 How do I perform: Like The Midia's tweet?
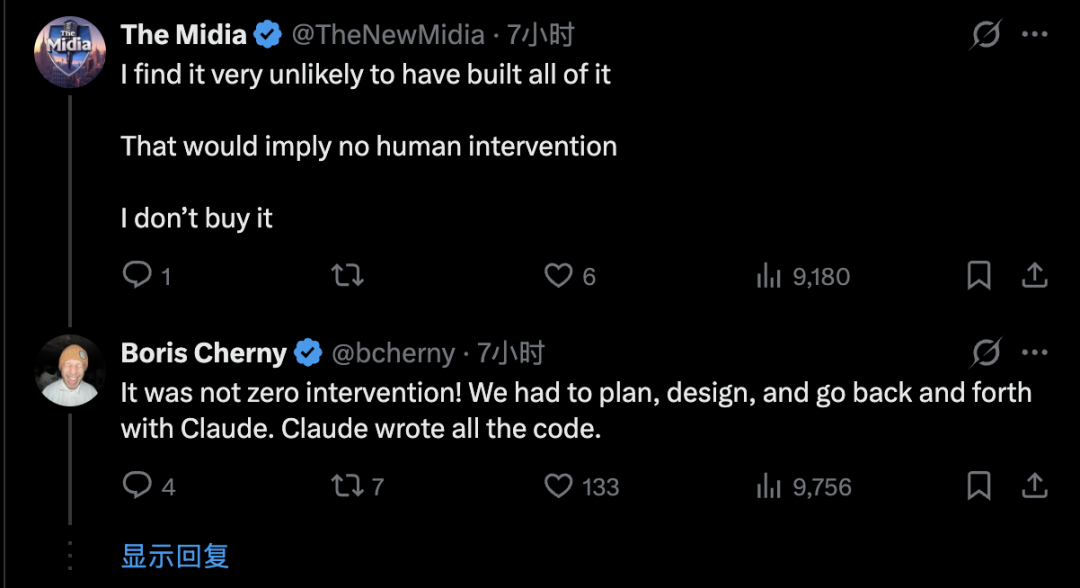[x=557, y=275]
